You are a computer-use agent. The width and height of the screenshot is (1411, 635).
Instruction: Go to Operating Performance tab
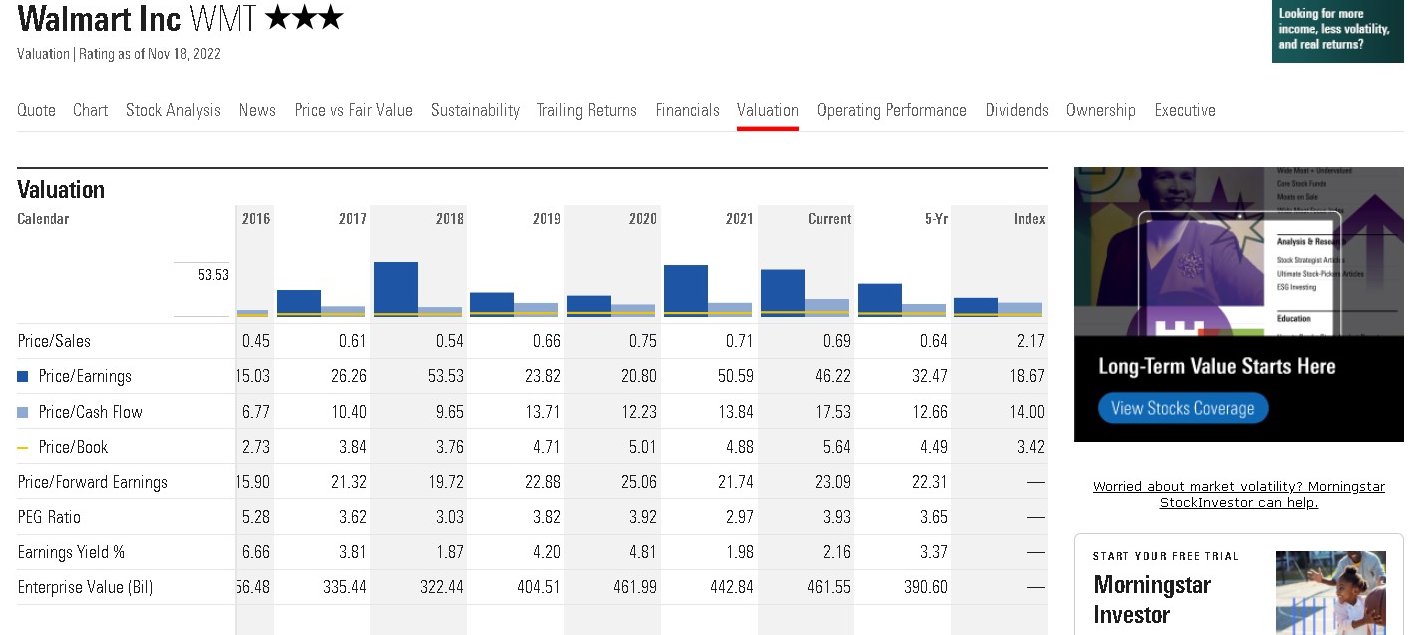pyautogui.click(x=891, y=110)
